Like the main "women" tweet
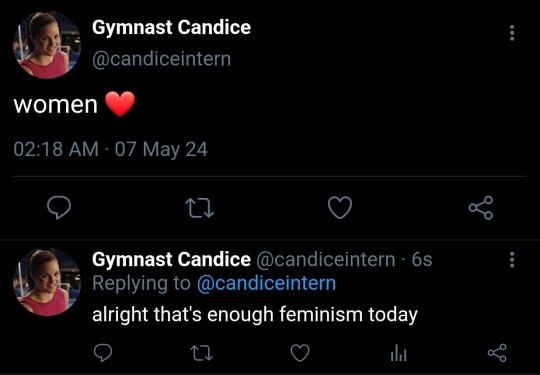 pos(340,208)
